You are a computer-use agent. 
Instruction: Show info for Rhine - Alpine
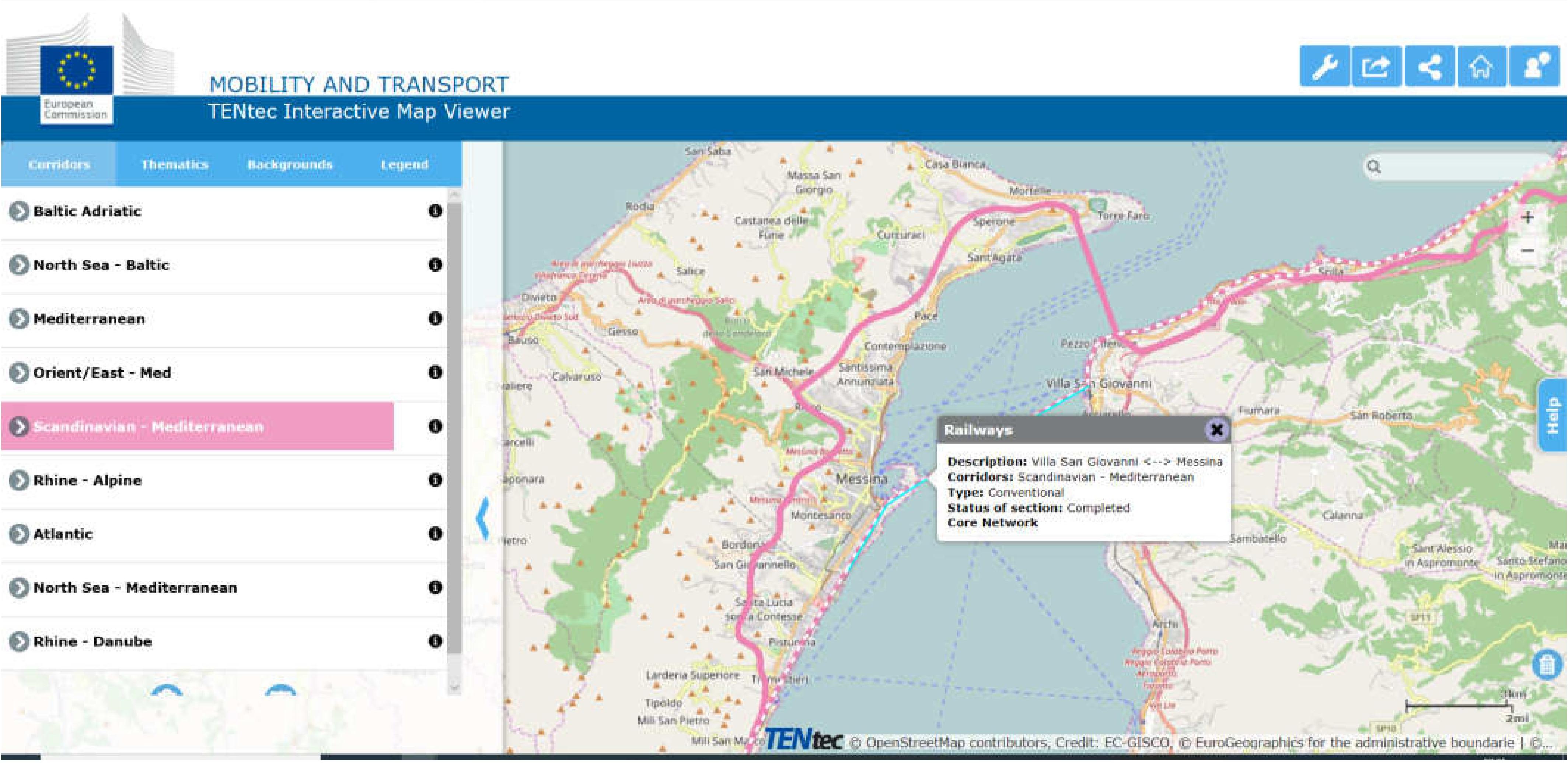click(434, 479)
